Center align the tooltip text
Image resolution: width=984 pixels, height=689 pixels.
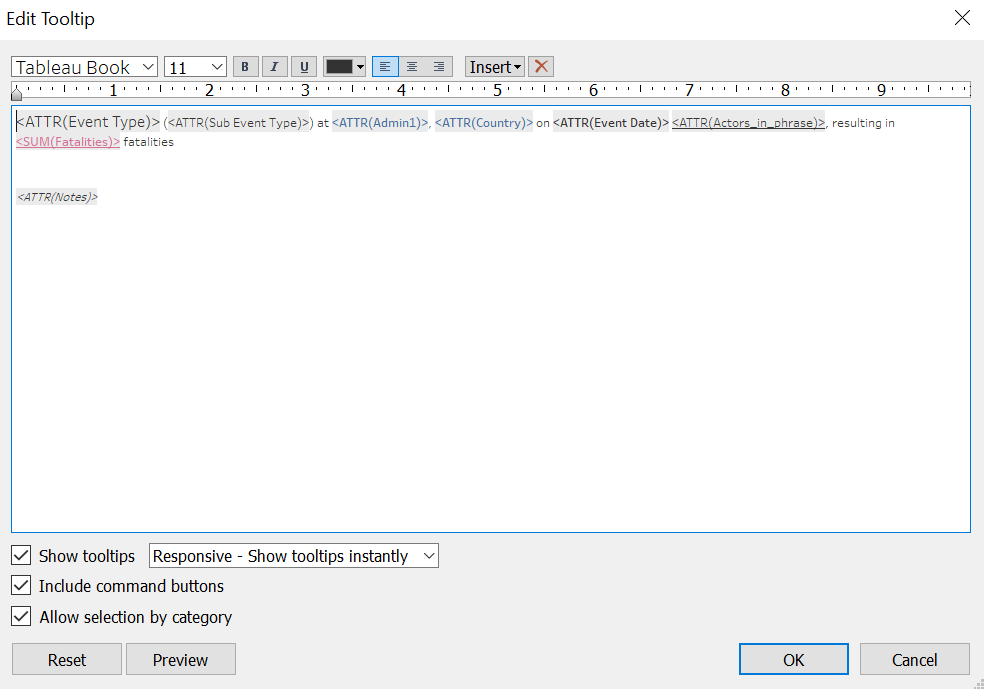[412, 67]
